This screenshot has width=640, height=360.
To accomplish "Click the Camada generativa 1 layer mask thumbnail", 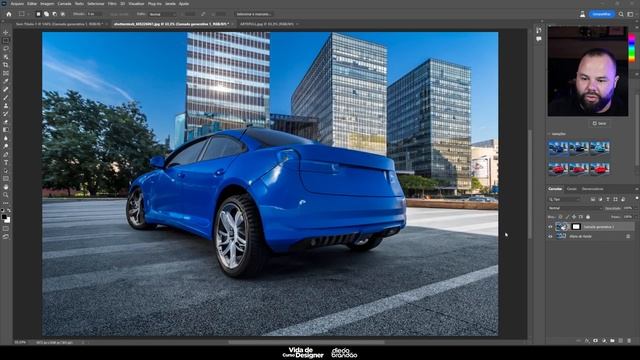I will tap(576, 227).
